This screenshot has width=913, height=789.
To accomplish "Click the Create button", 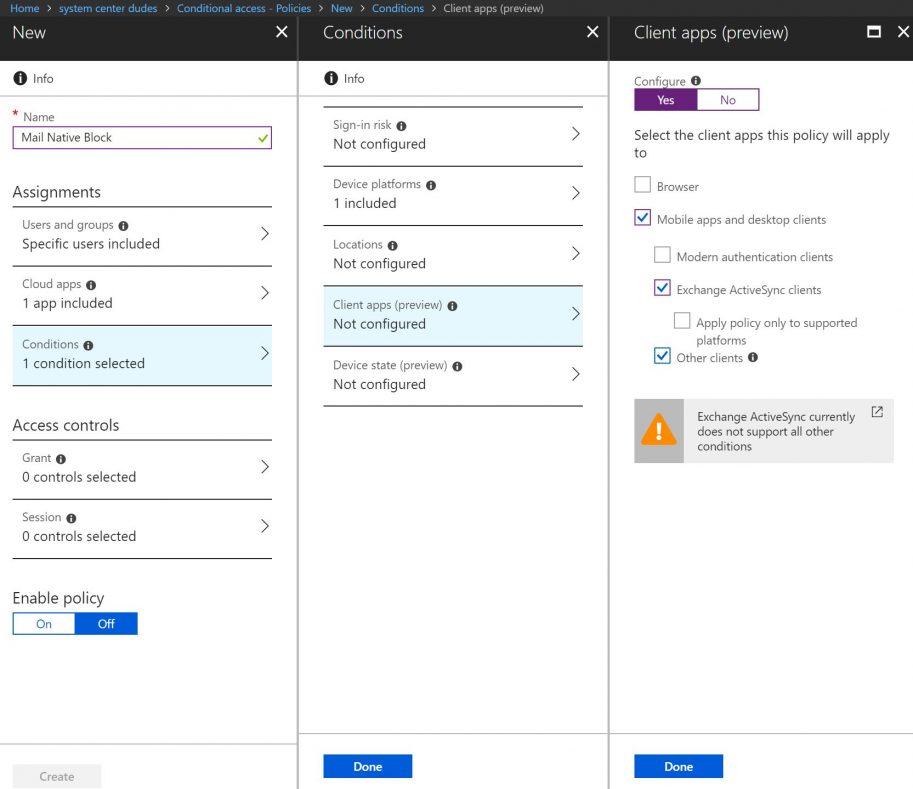I will pos(56,776).
